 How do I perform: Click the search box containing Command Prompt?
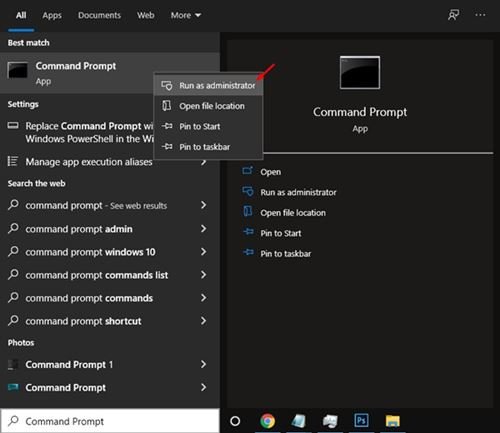110,421
